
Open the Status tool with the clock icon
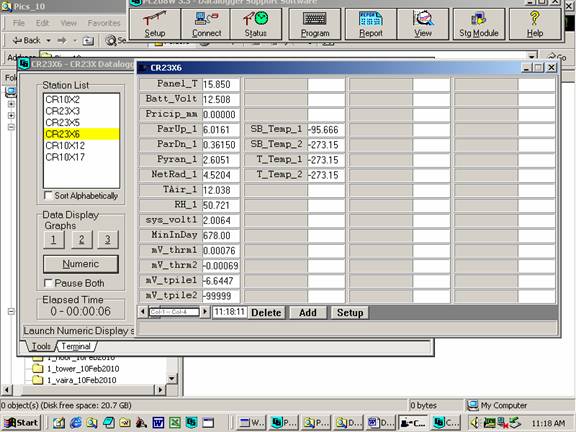click(x=256, y=24)
